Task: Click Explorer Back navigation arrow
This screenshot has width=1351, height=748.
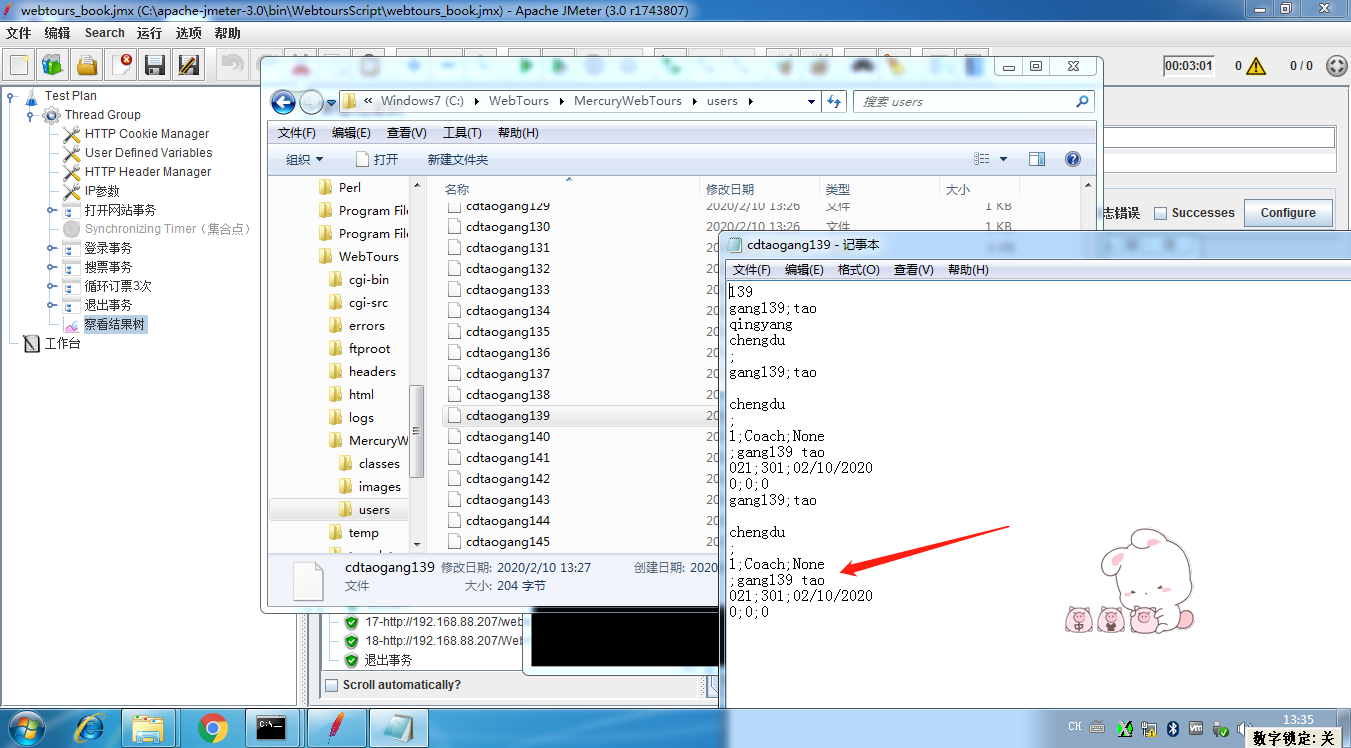Action: tap(283, 102)
